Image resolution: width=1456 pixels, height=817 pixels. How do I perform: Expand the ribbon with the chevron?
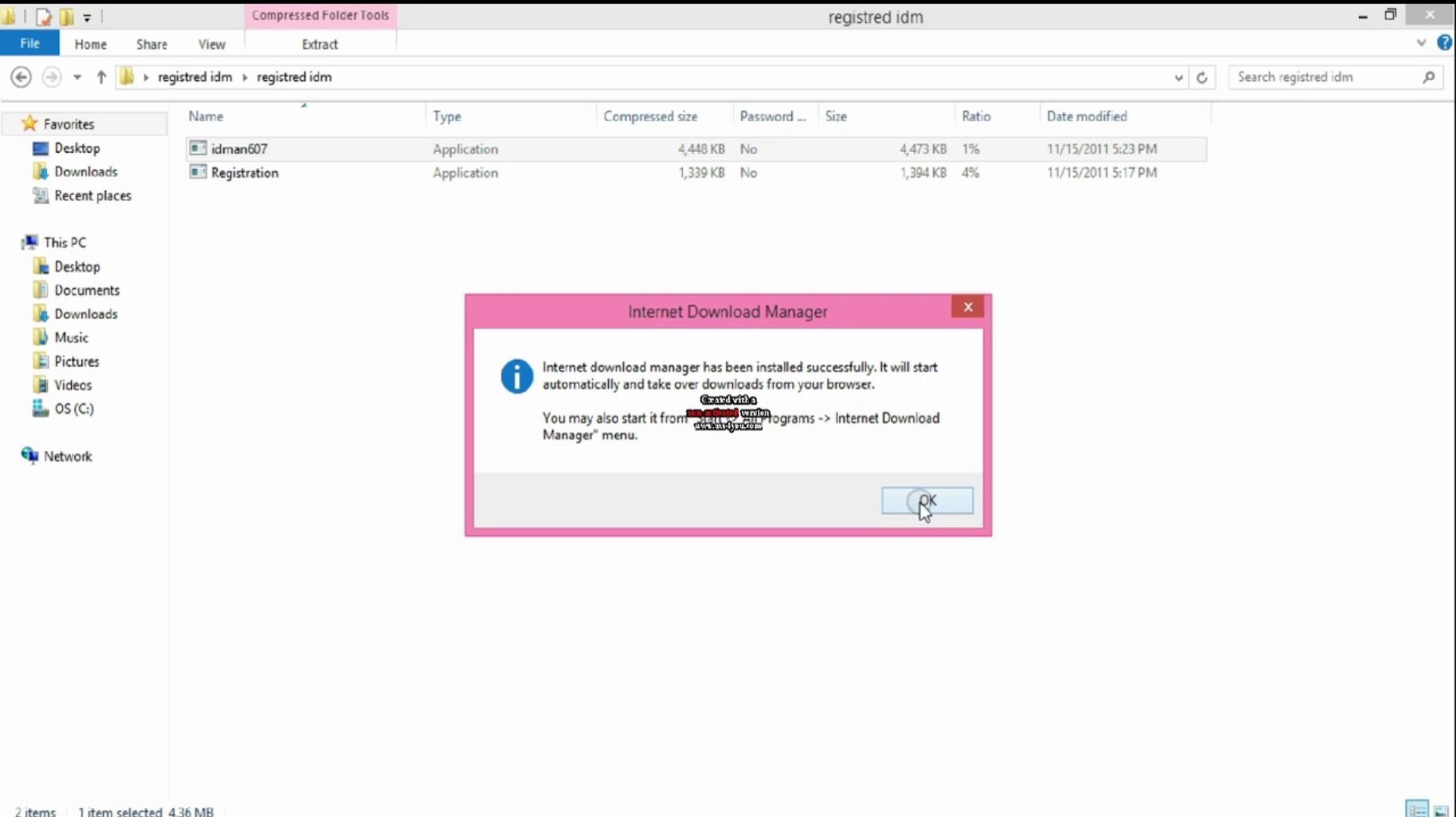coord(1421,43)
